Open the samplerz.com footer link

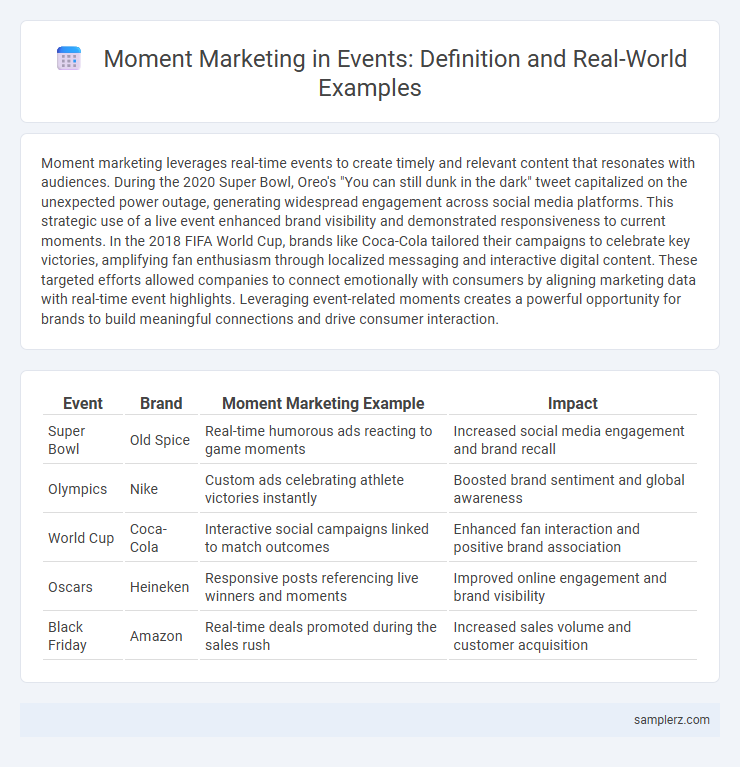672,720
